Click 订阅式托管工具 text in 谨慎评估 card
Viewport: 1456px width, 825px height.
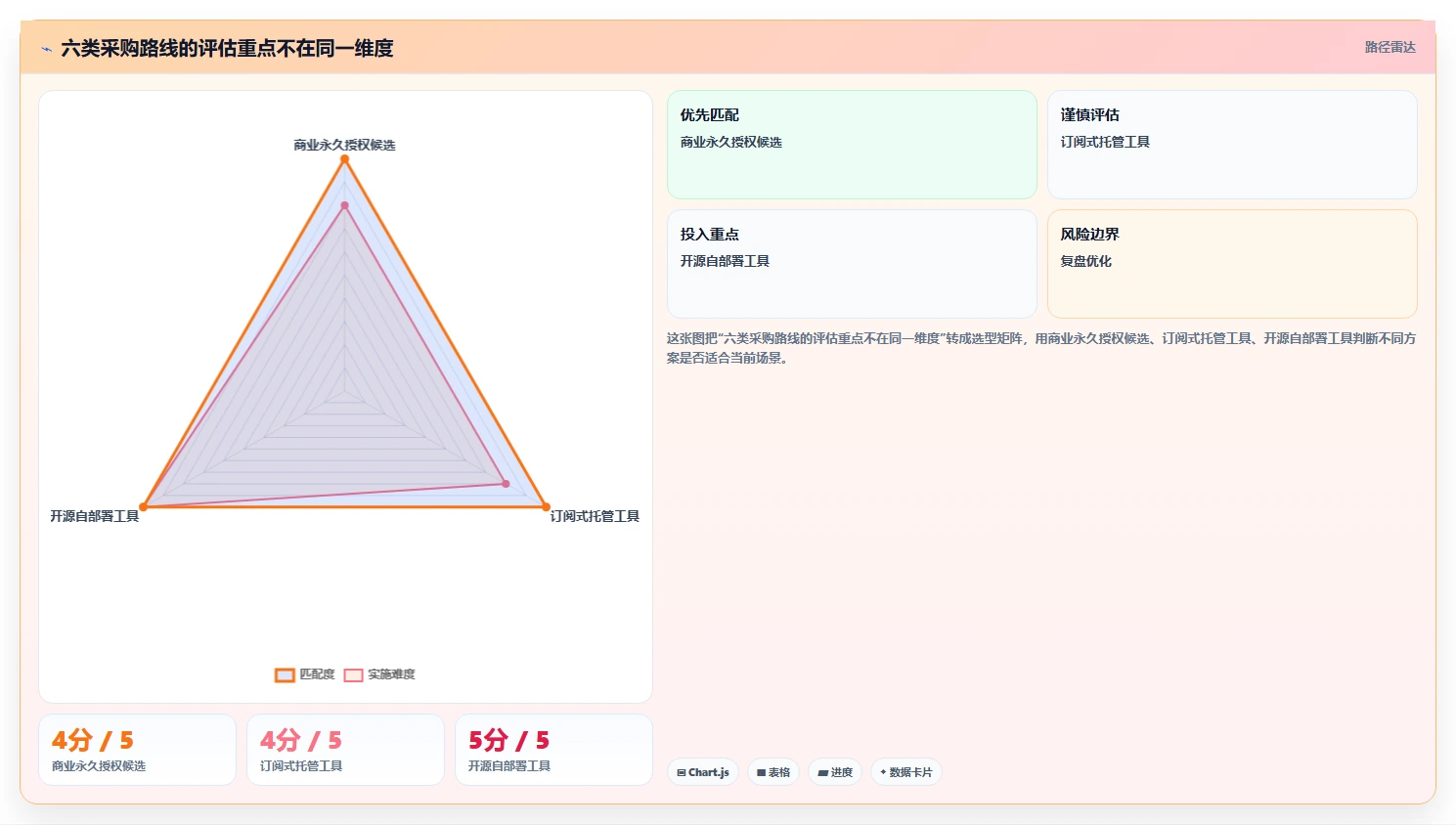(x=1105, y=142)
